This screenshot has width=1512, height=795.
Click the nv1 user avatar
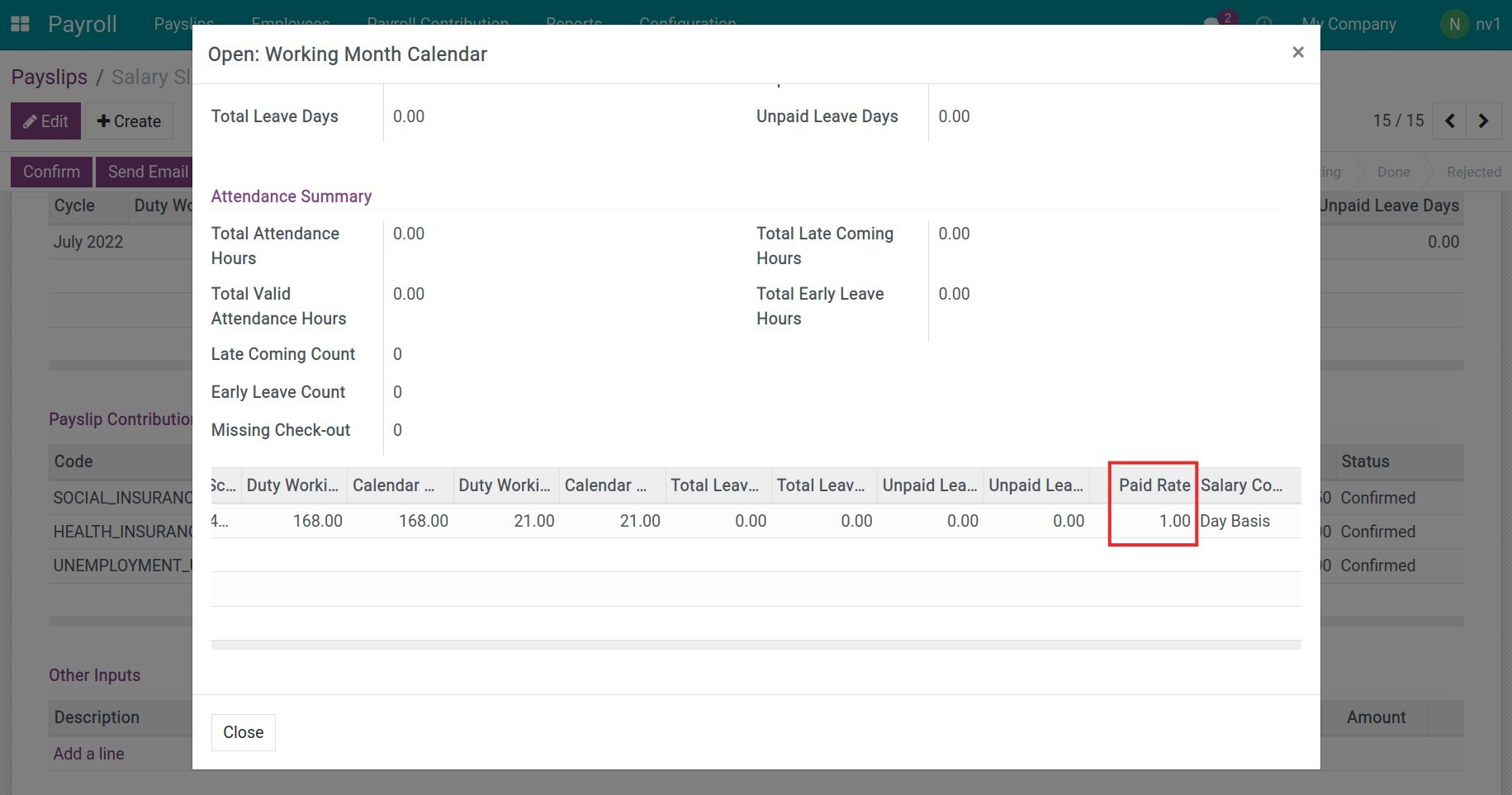pos(1454,24)
